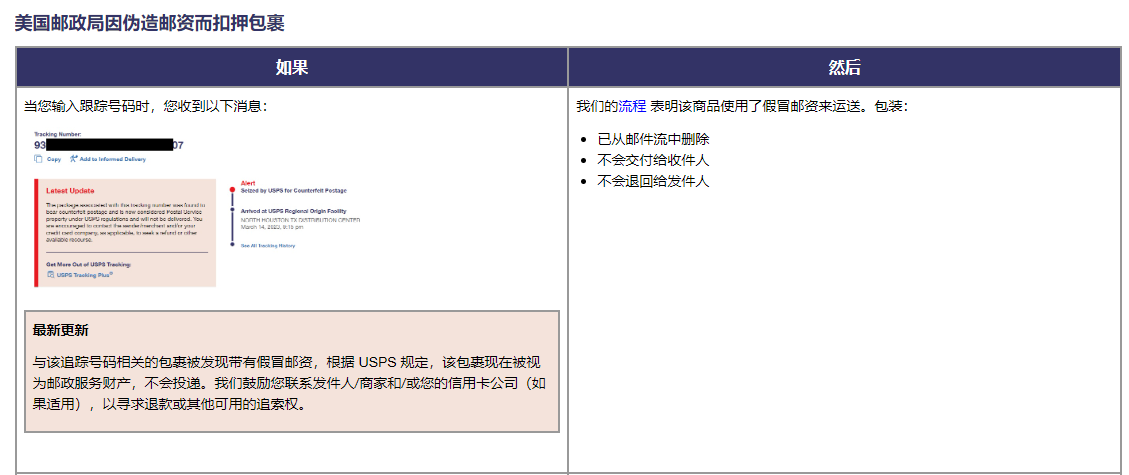The image size is (1129, 475).
Task: Click the 如果 column header
Action: [x=292, y=67]
